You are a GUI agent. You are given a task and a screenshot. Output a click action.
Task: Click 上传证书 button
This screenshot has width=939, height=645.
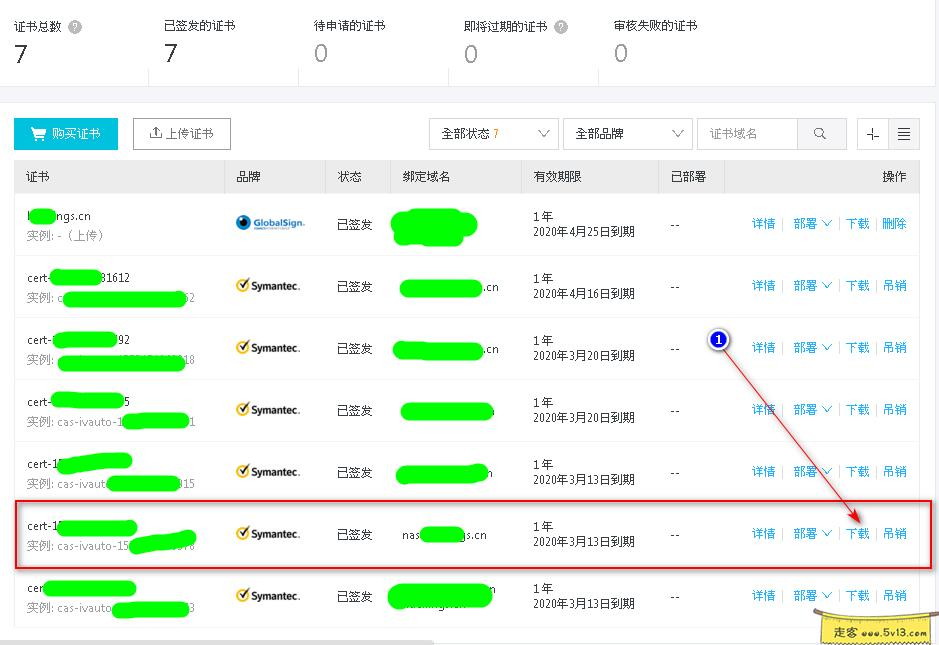[x=181, y=133]
